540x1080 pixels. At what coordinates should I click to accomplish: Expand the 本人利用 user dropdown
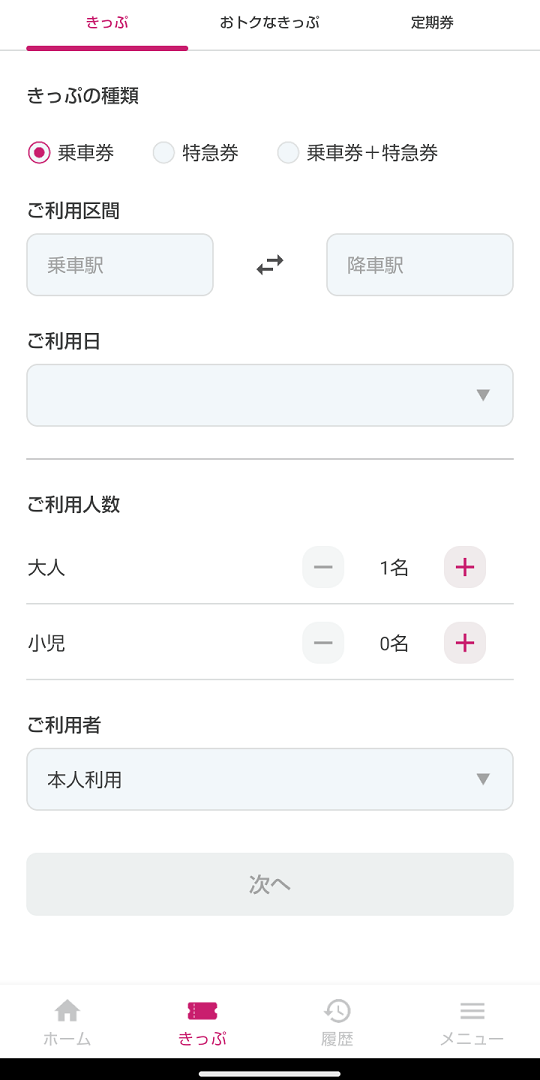[270, 780]
